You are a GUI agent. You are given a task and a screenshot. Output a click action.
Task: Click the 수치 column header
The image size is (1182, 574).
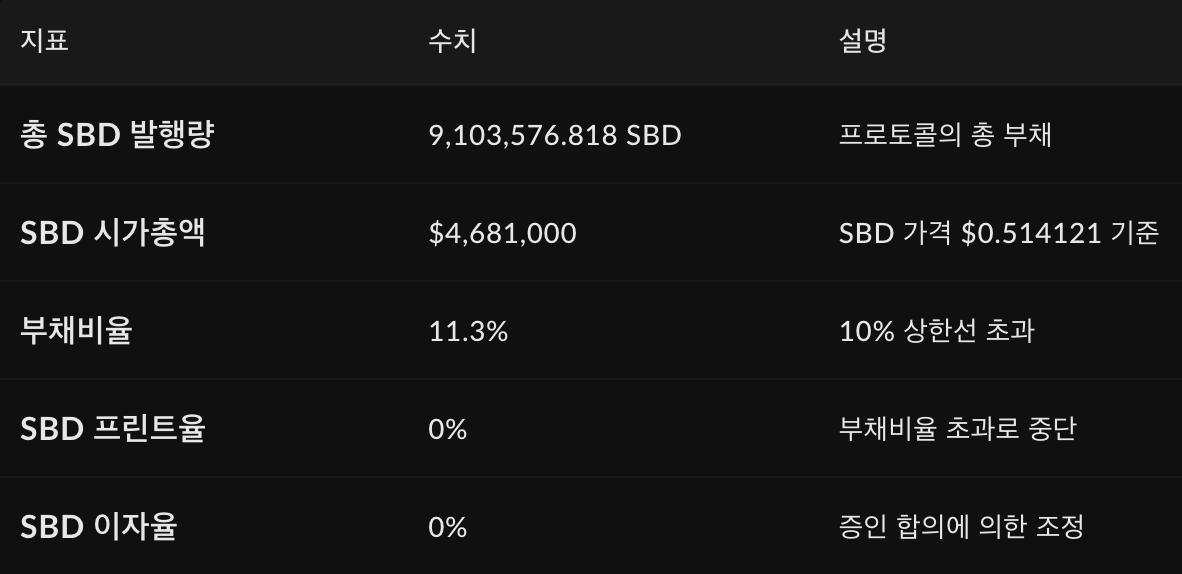point(452,40)
